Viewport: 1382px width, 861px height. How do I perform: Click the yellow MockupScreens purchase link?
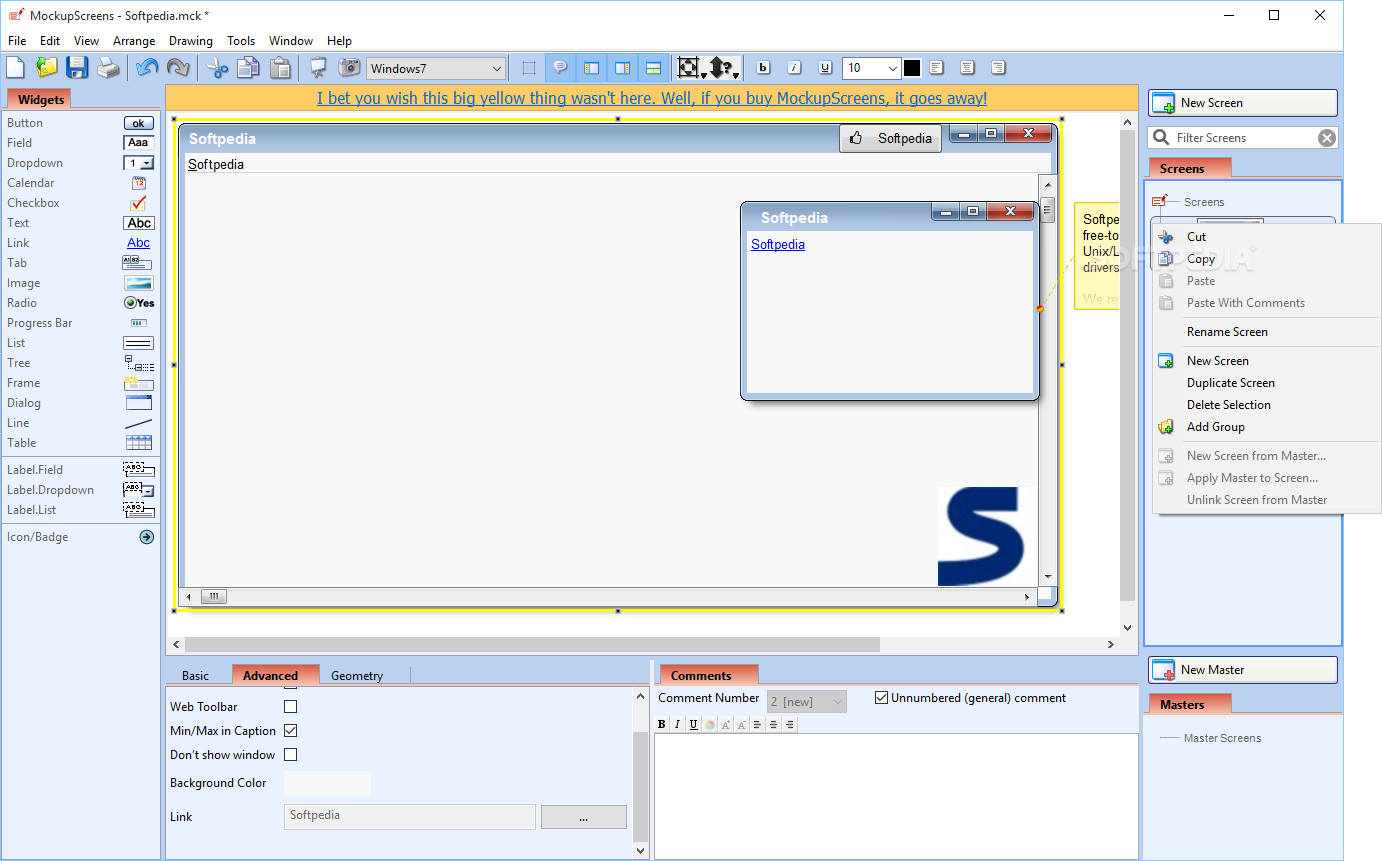pos(652,98)
